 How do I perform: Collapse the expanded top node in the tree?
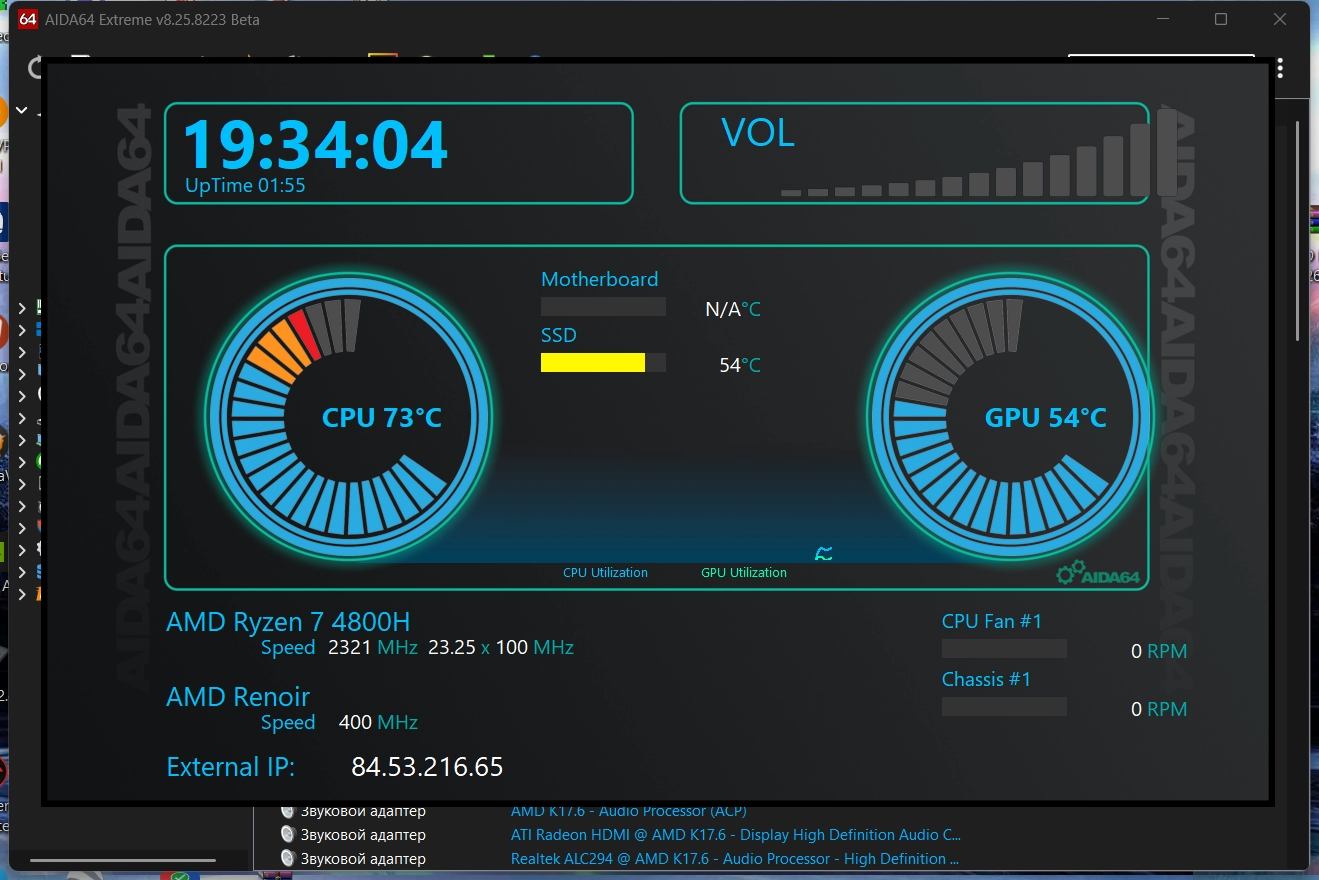(x=22, y=112)
